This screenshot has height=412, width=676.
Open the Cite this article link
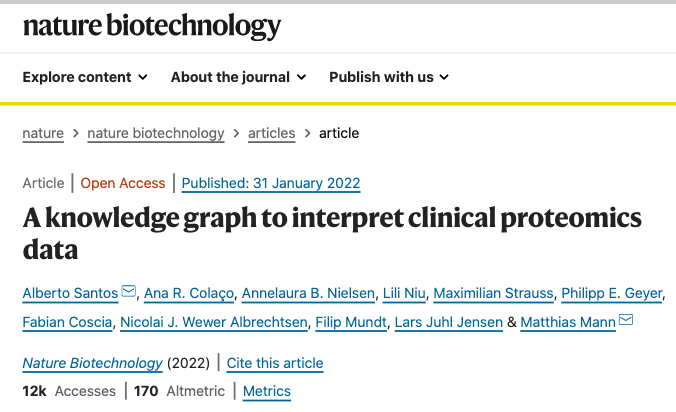coord(275,363)
